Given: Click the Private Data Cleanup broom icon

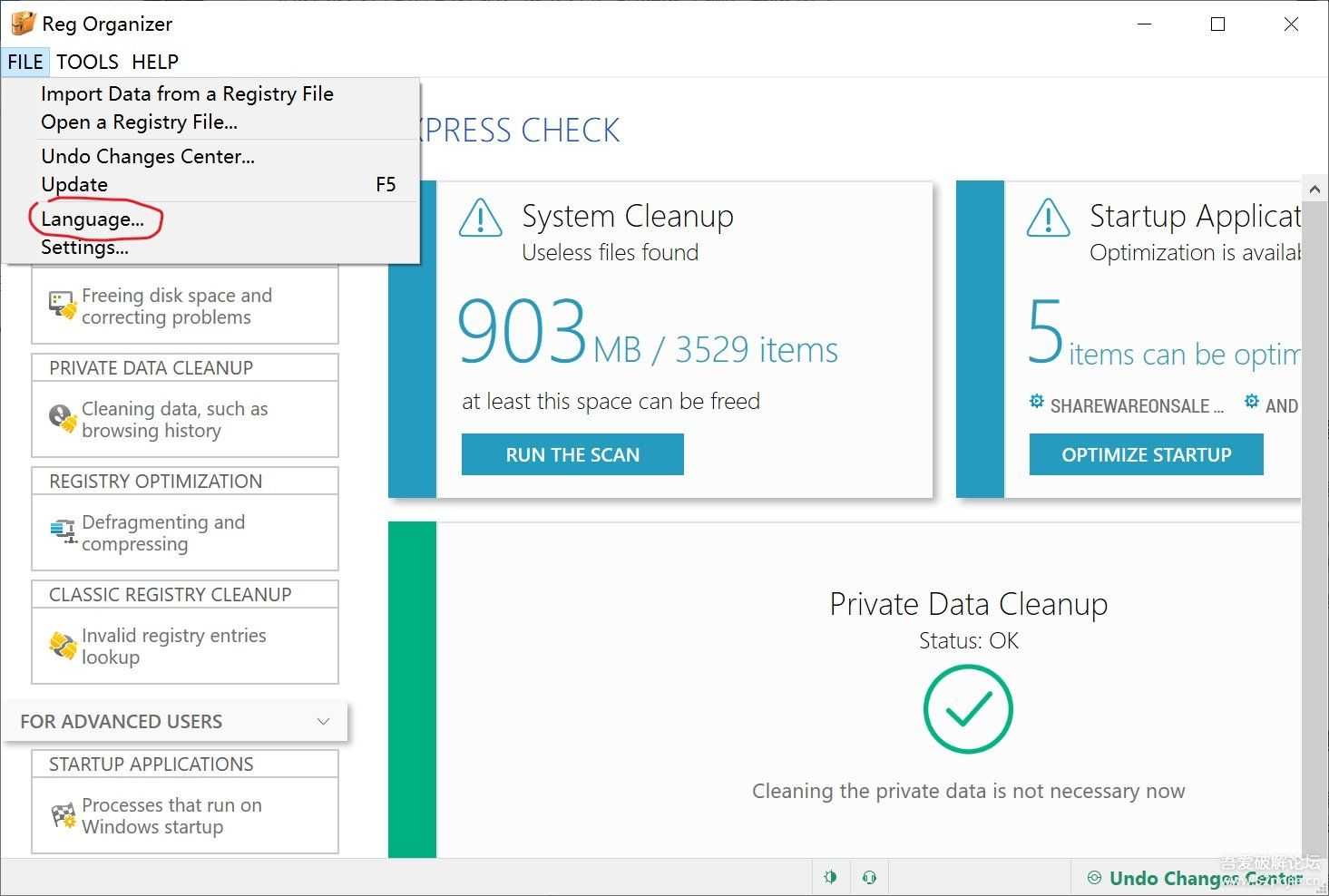Looking at the screenshot, I should tap(62, 418).
